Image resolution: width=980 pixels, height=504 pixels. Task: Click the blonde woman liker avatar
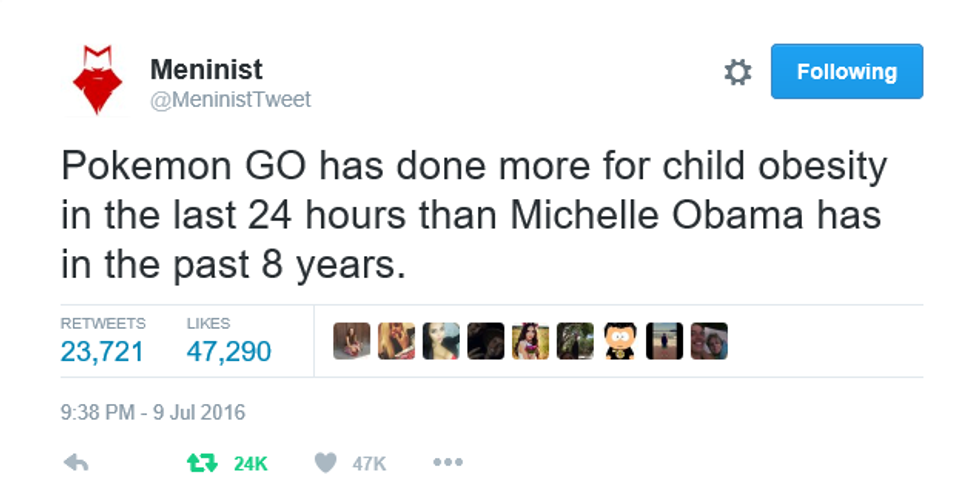coord(396,341)
